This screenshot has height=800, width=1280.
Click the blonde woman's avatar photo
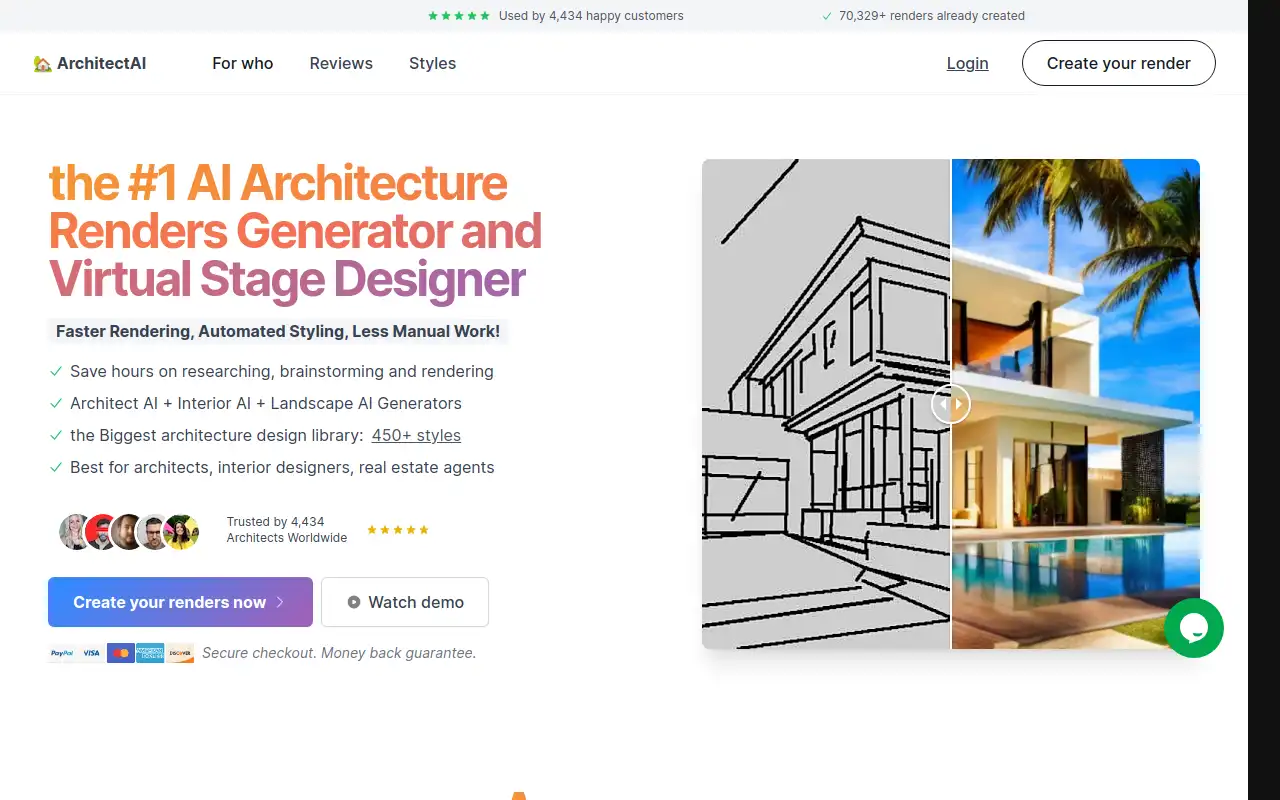[x=75, y=532]
